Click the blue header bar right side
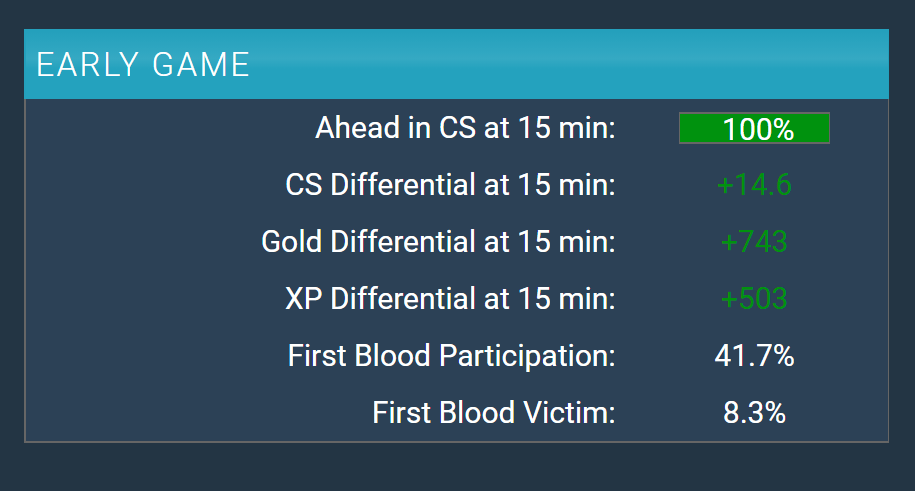 (x=700, y=64)
